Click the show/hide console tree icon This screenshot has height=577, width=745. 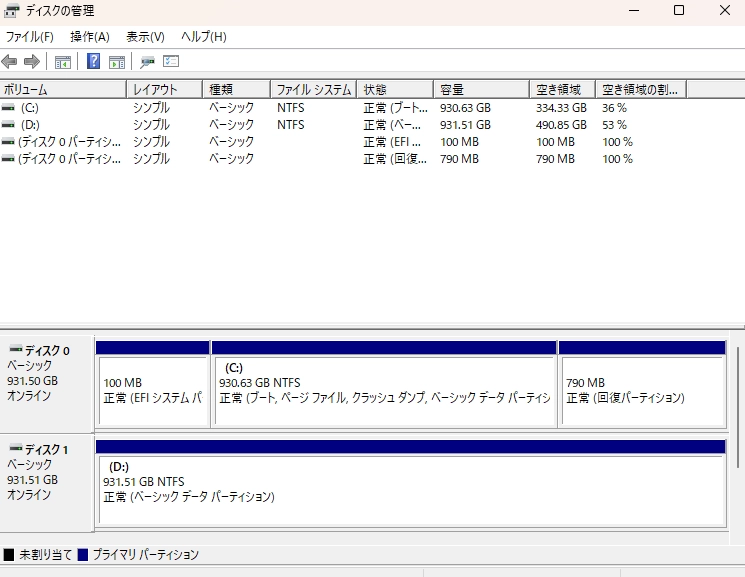point(63,62)
